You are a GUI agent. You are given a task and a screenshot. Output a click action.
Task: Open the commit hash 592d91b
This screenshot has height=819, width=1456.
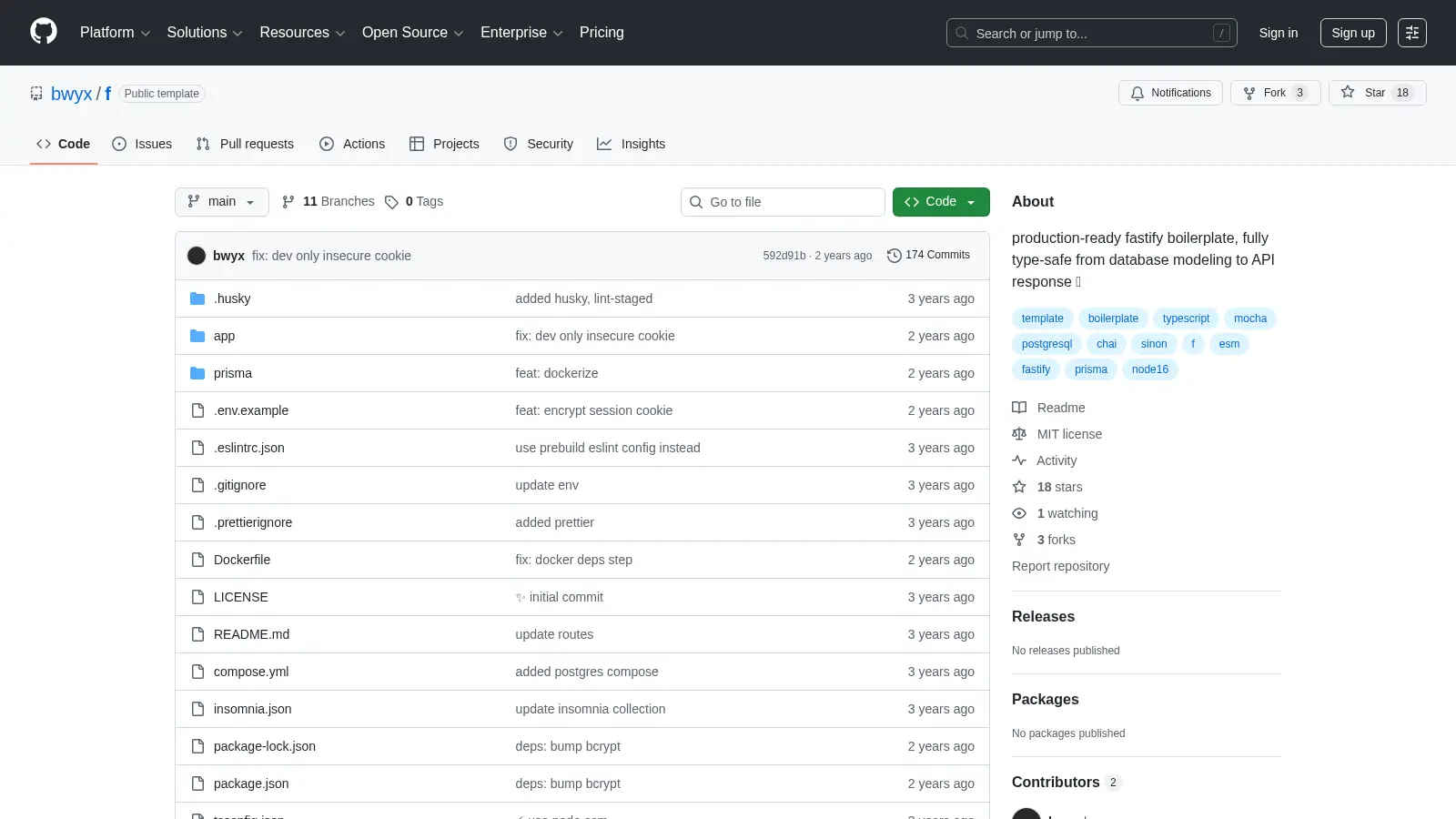(784, 256)
